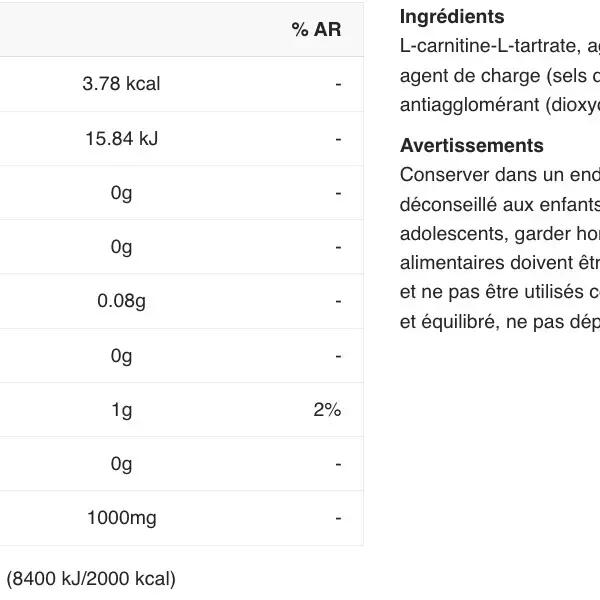Click the Avertissements heading

pos(472,146)
